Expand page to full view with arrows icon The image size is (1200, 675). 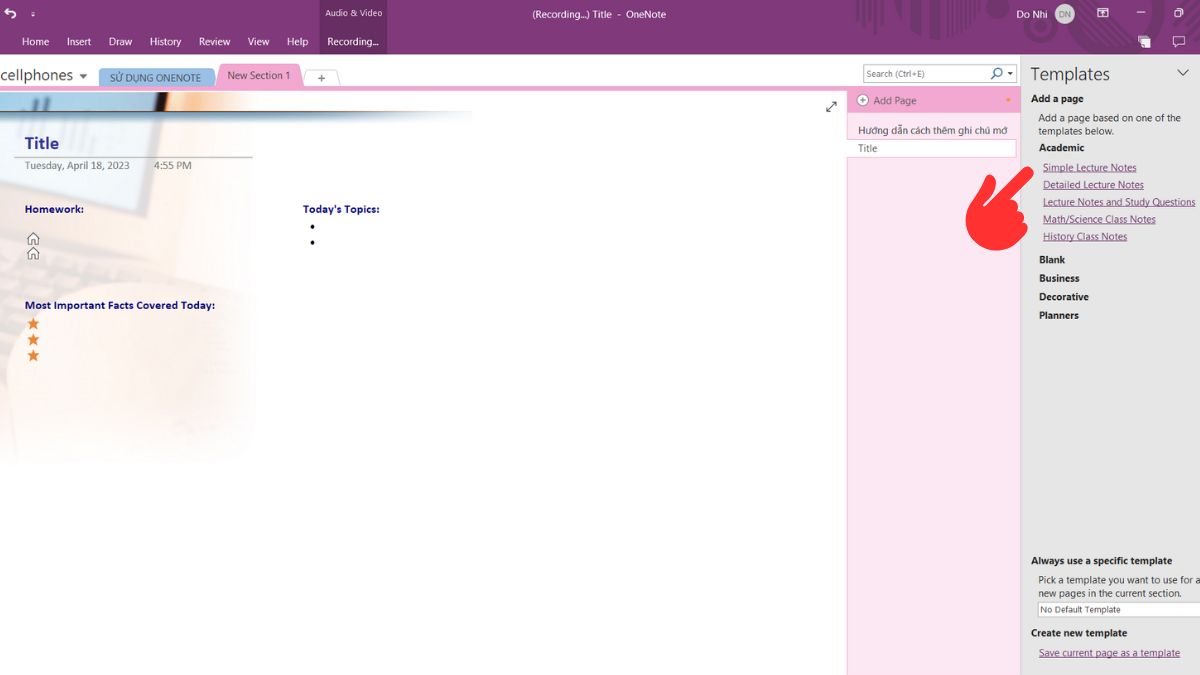[x=831, y=107]
